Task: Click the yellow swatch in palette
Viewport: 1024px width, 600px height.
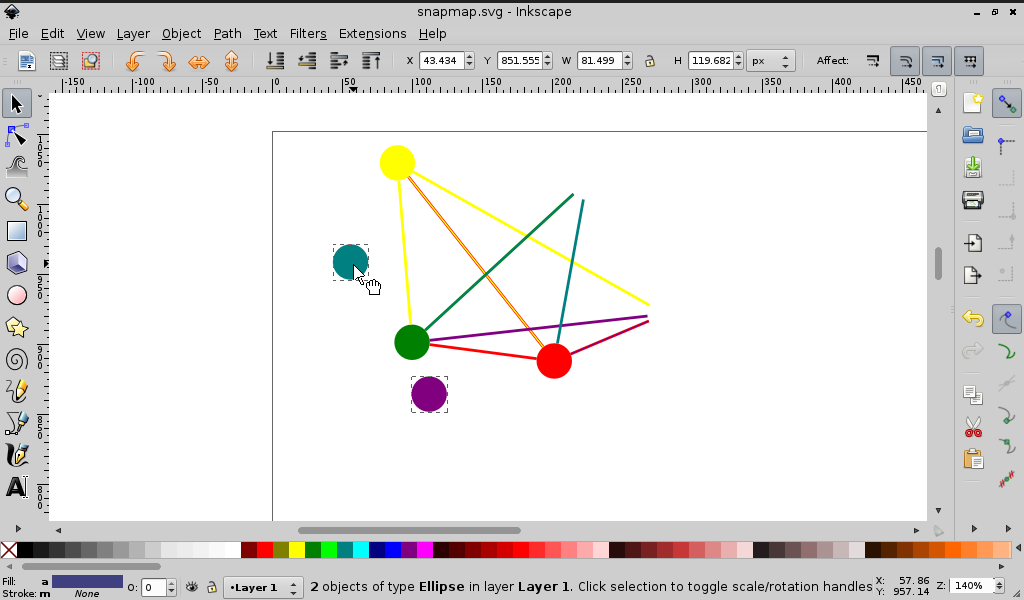Action: point(297,550)
